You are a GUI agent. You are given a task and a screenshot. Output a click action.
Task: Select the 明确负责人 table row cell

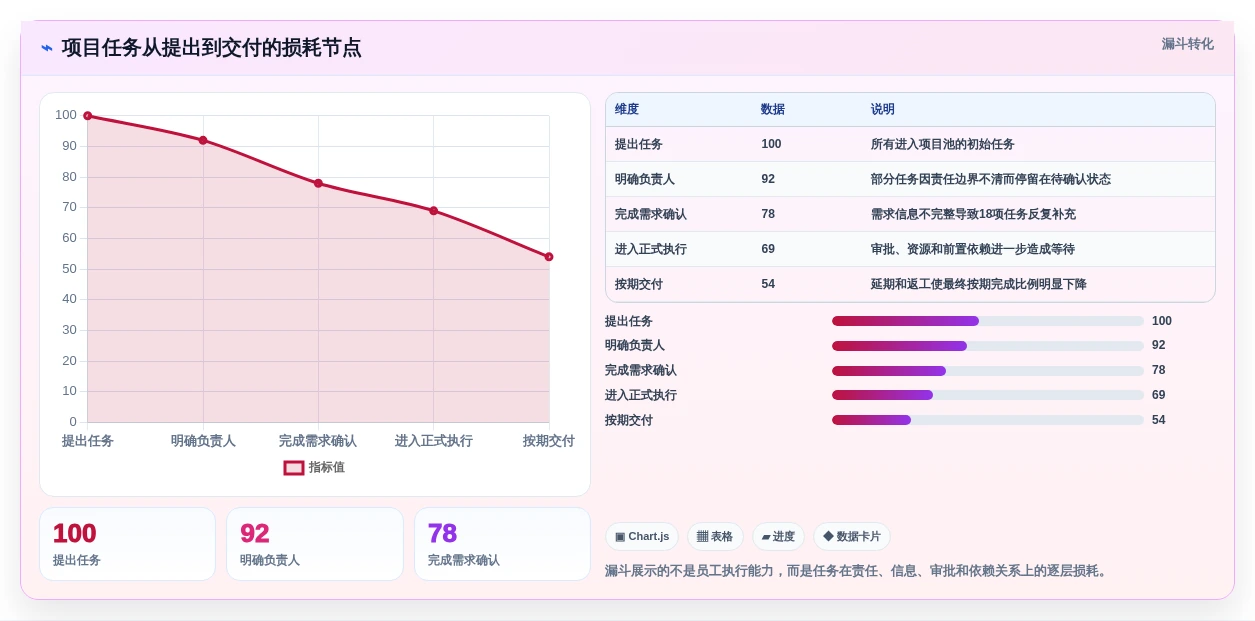[x=645, y=179]
